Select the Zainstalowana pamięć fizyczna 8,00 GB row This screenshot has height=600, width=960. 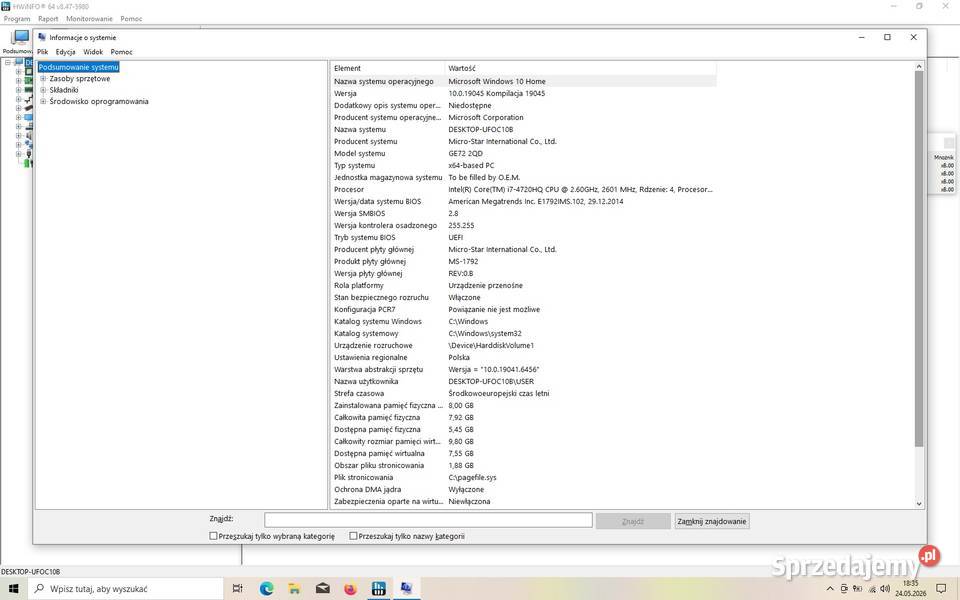523,405
